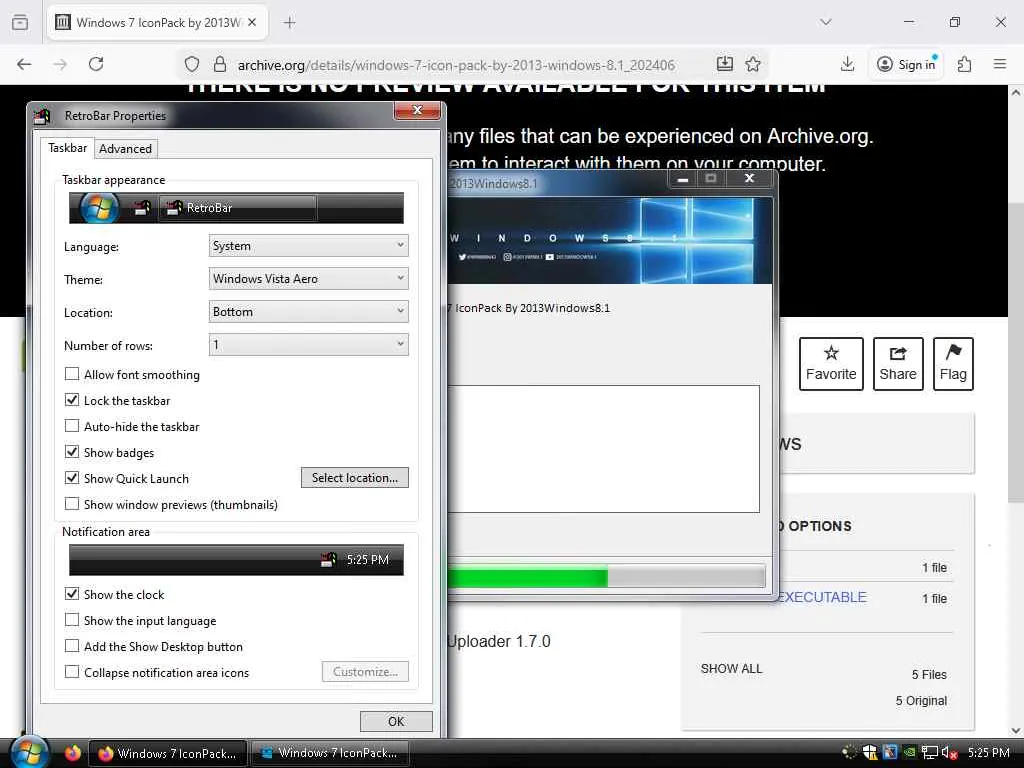Click the Start orb in taskbar appearance preview
Viewport: 1024px width, 768px height.
[x=99, y=208]
